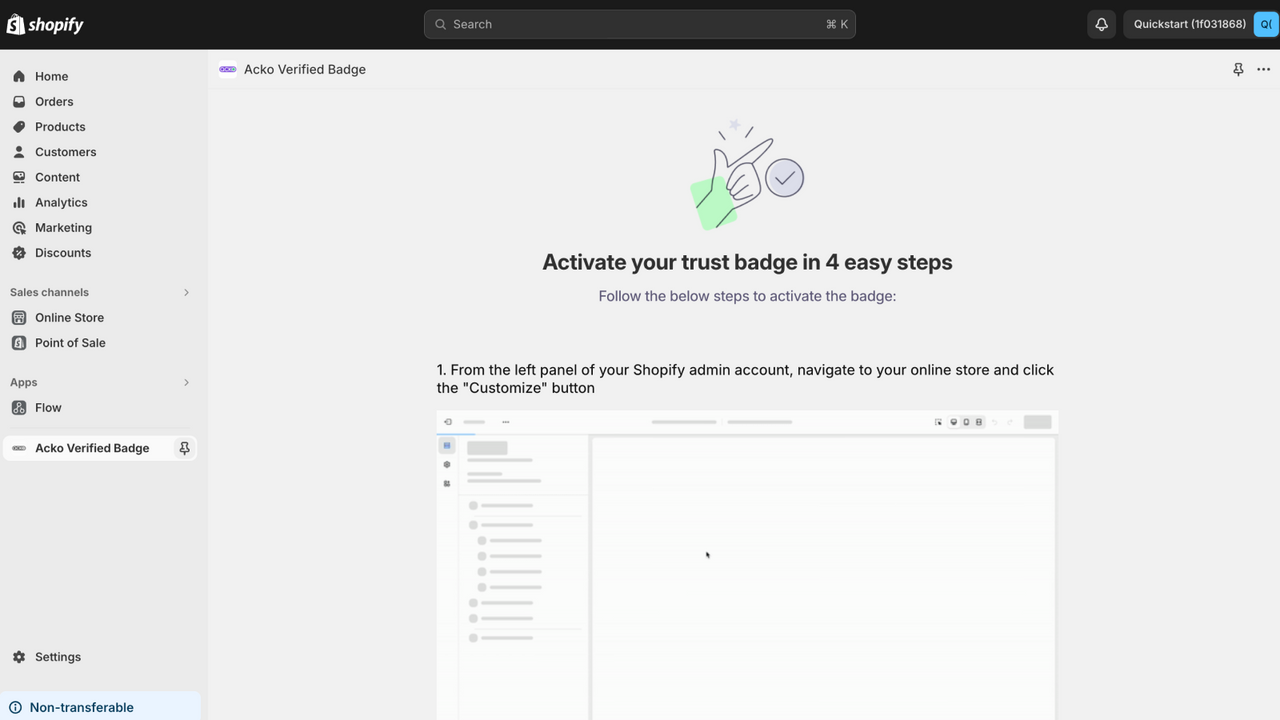Click the Point of Sale icon
The width and height of the screenshot is (1280, 720).
pos(19,343)
